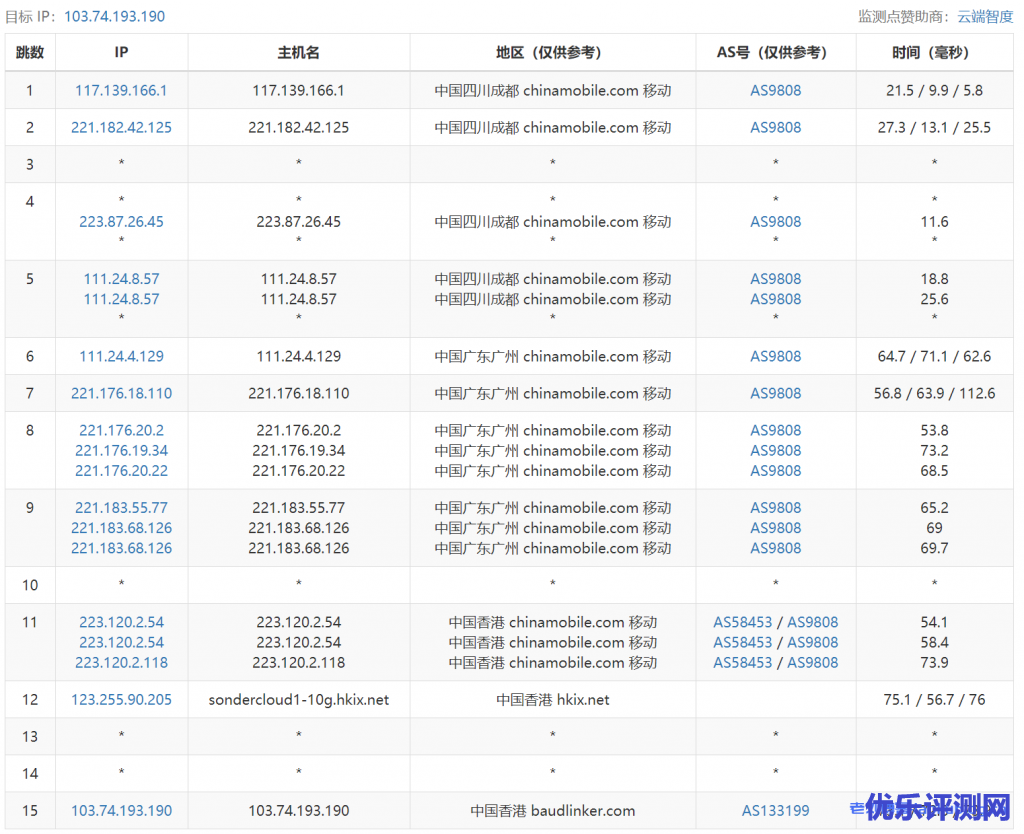Open the AS133199 link in hop 15
The image size is (1024, 834).
(x=775, y=810)
